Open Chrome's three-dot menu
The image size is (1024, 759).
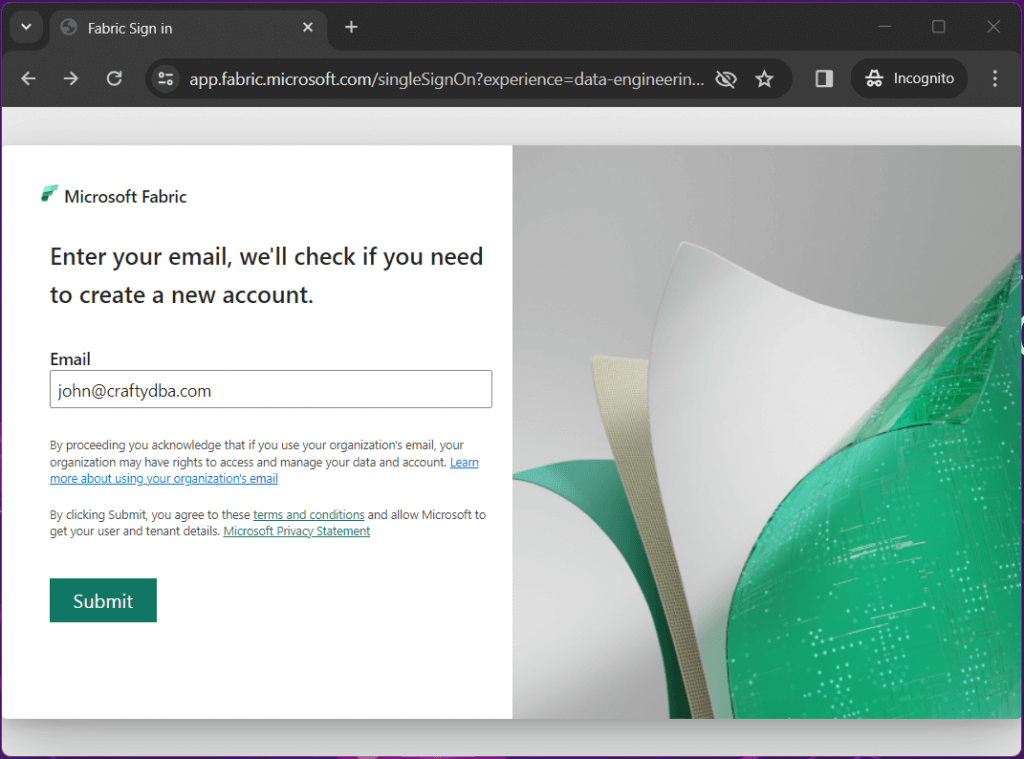coord(995,79)
